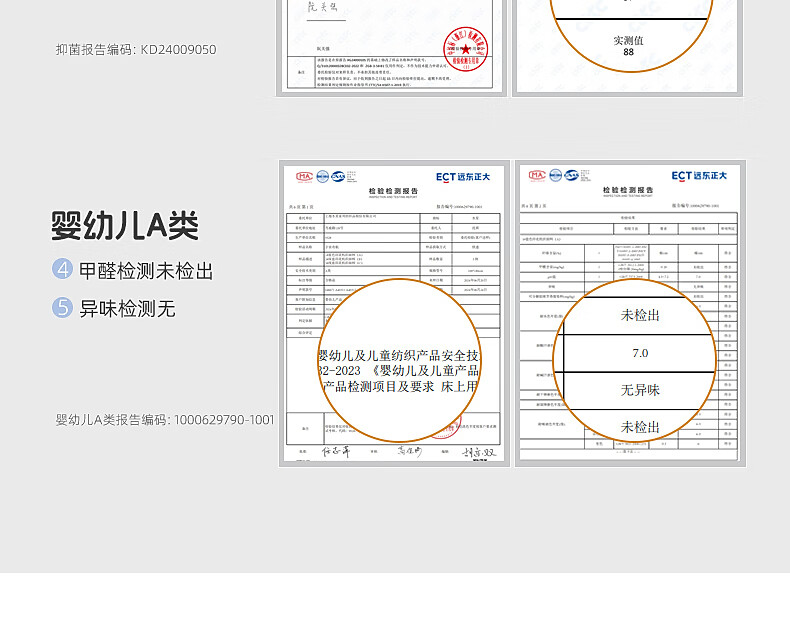The height and width of the screenshot is (632, 790).
Task: Click the 实测值 88 magnified value
Action: click(x=628, y=46)
